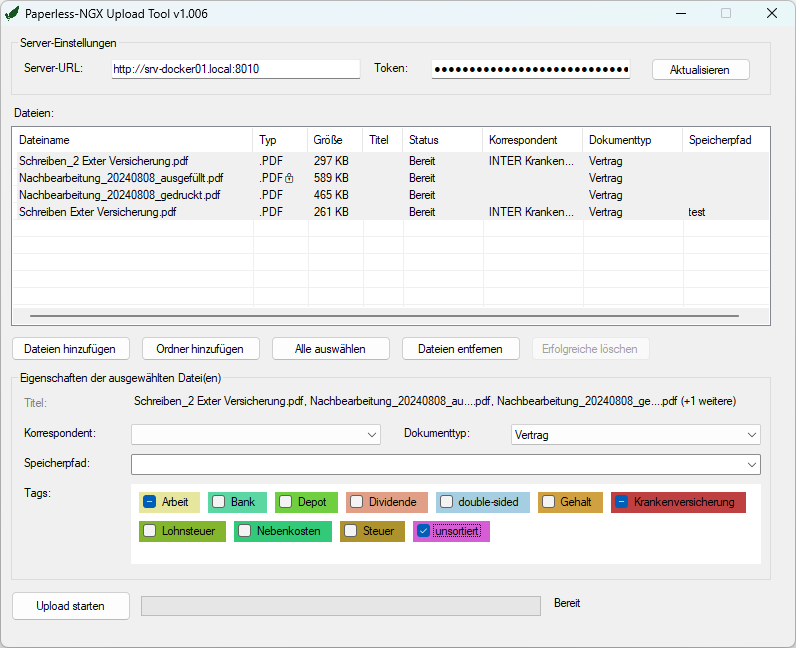Viewport: 796px width, 648px height.
Task: Click the Paperless-NGX leaf app icon
Action: point(12,13)
